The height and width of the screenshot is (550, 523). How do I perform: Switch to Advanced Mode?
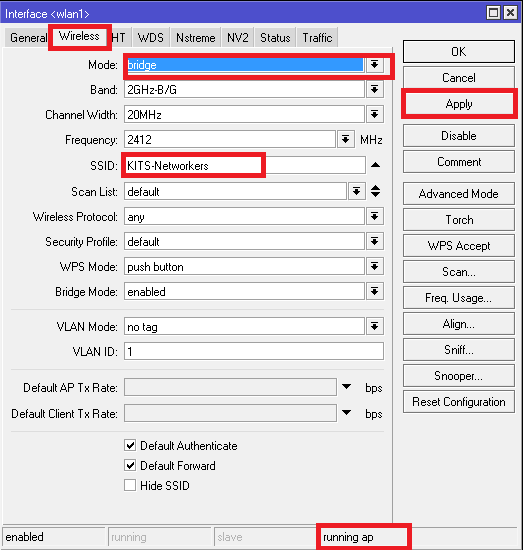tap(459, 194)
